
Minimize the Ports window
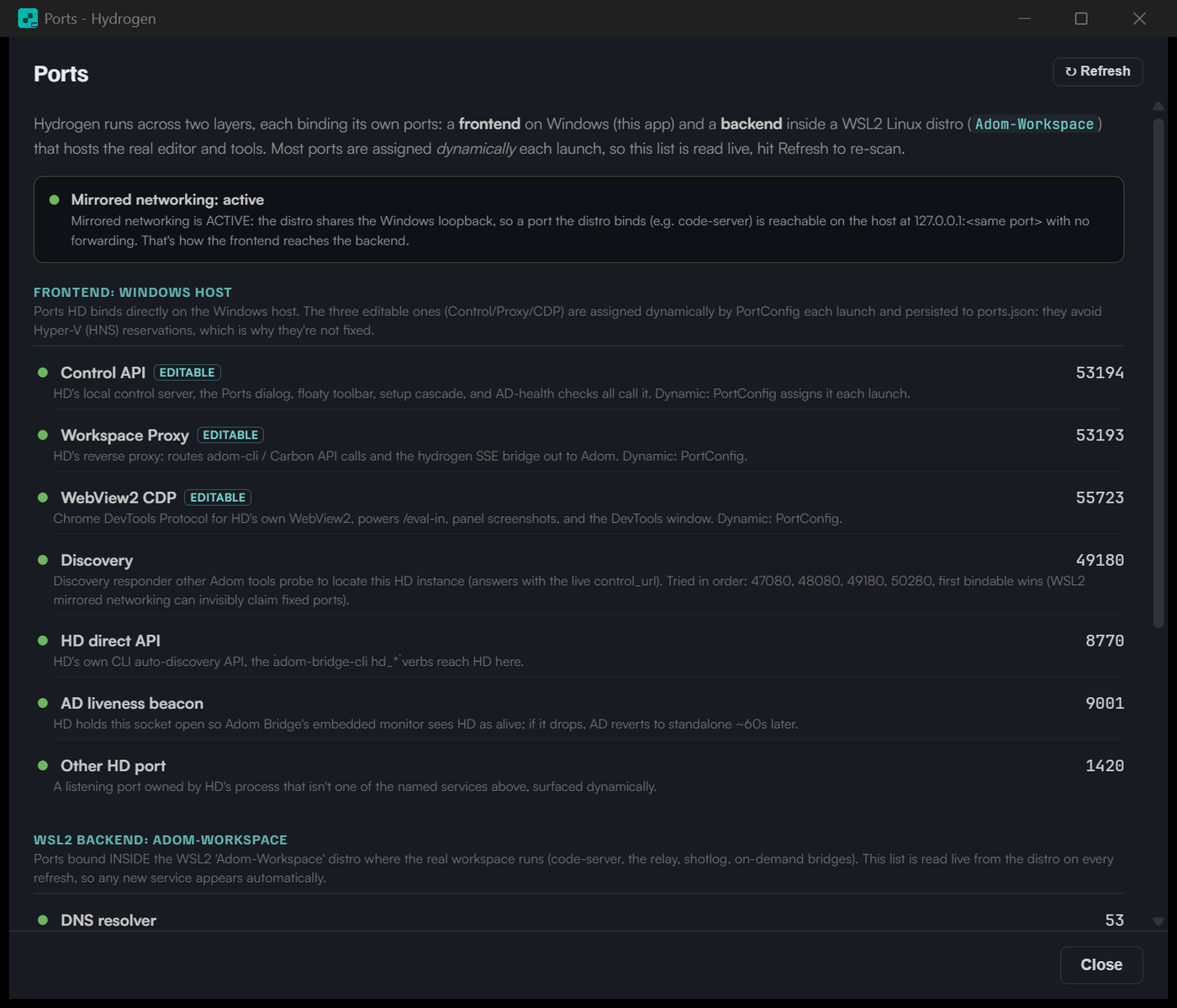click(x=1024, y=18)
